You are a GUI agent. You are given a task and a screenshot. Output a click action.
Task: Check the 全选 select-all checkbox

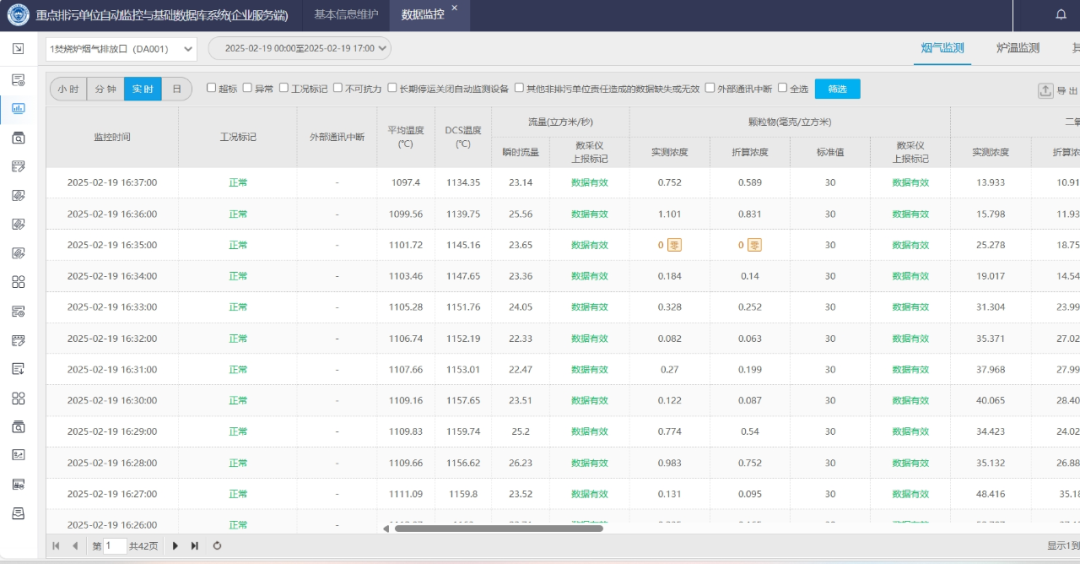(x=782, y=88)
